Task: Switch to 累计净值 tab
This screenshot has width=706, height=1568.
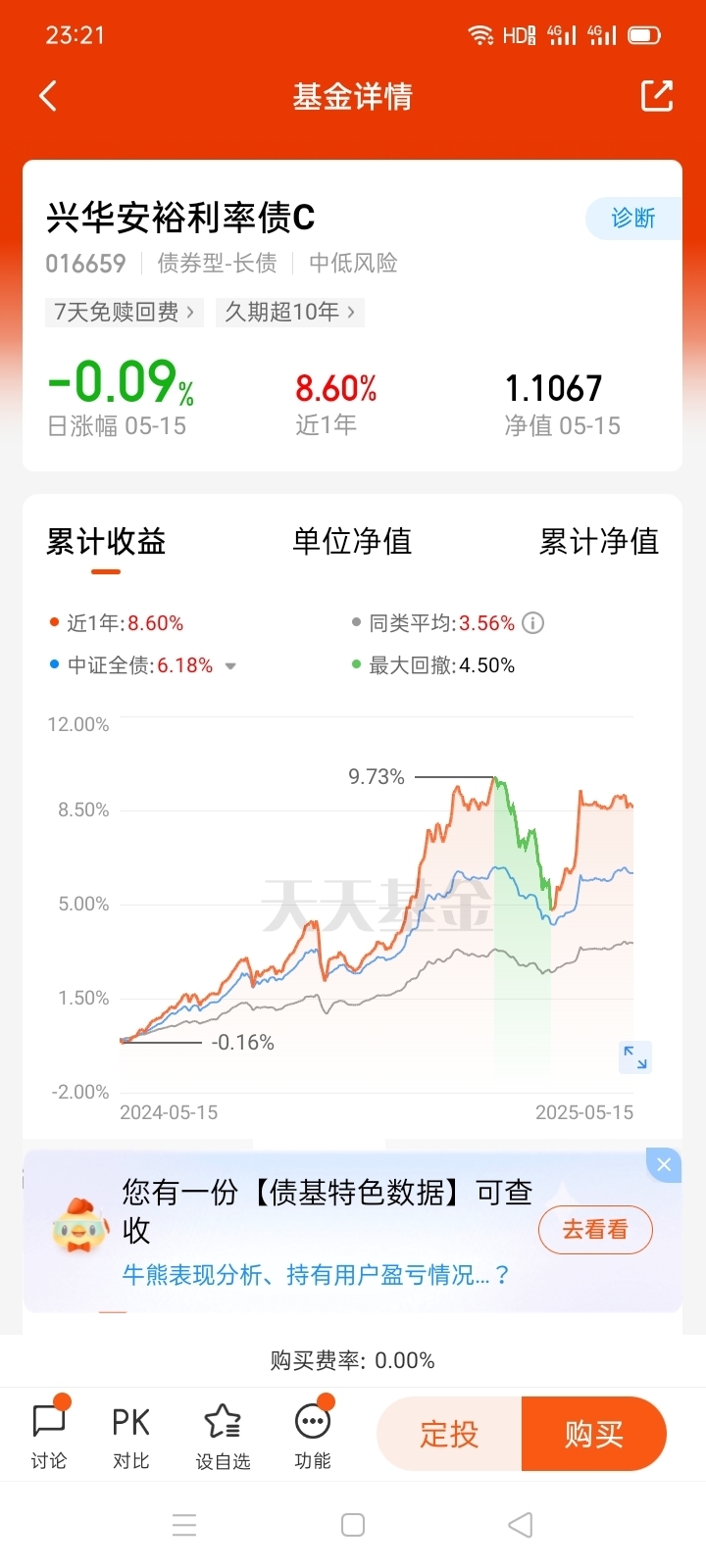Action: click(599, 541)
